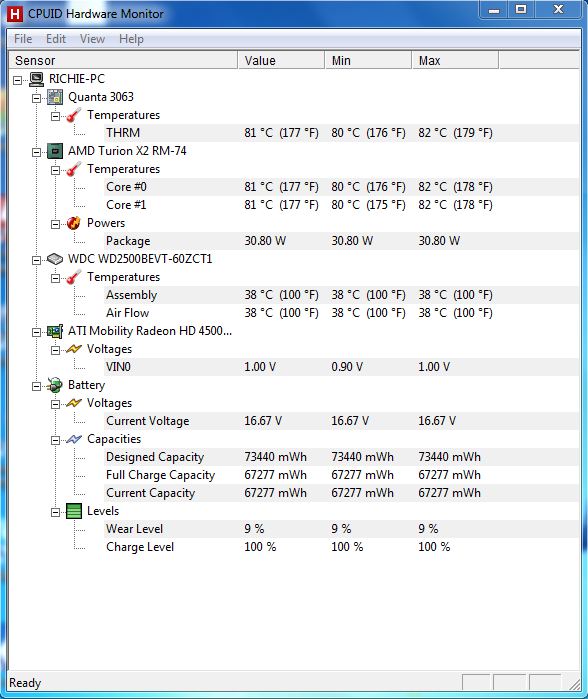Select the Core #1 row
The image size is (588, 699).
(x=341, y=205)
